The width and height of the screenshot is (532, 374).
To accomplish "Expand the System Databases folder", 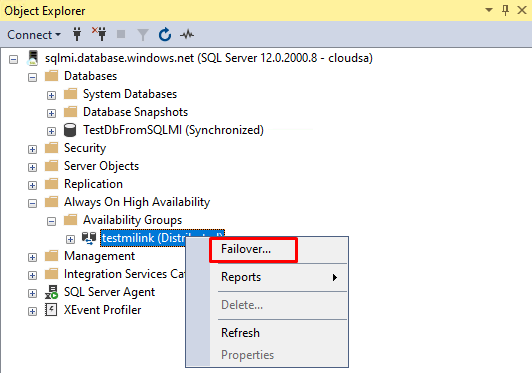I will (x=51, y=96).
